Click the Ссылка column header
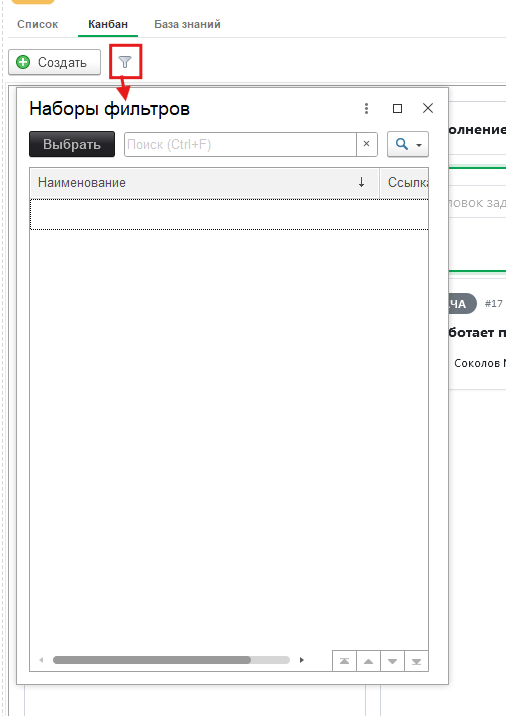506x716 pixels. pyautogui.click(x=405, y=183)
